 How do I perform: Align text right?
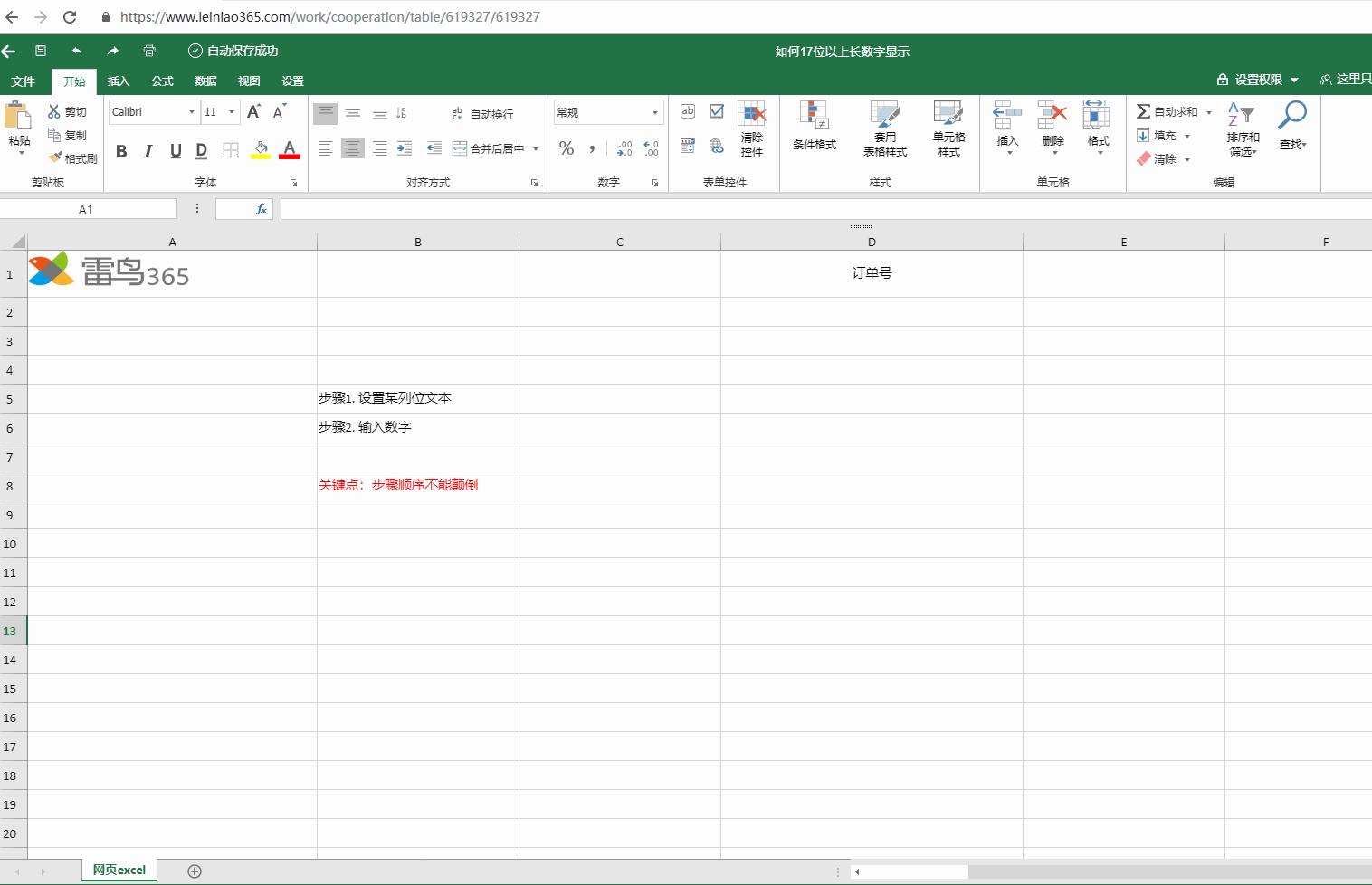[x=380, y=148]
